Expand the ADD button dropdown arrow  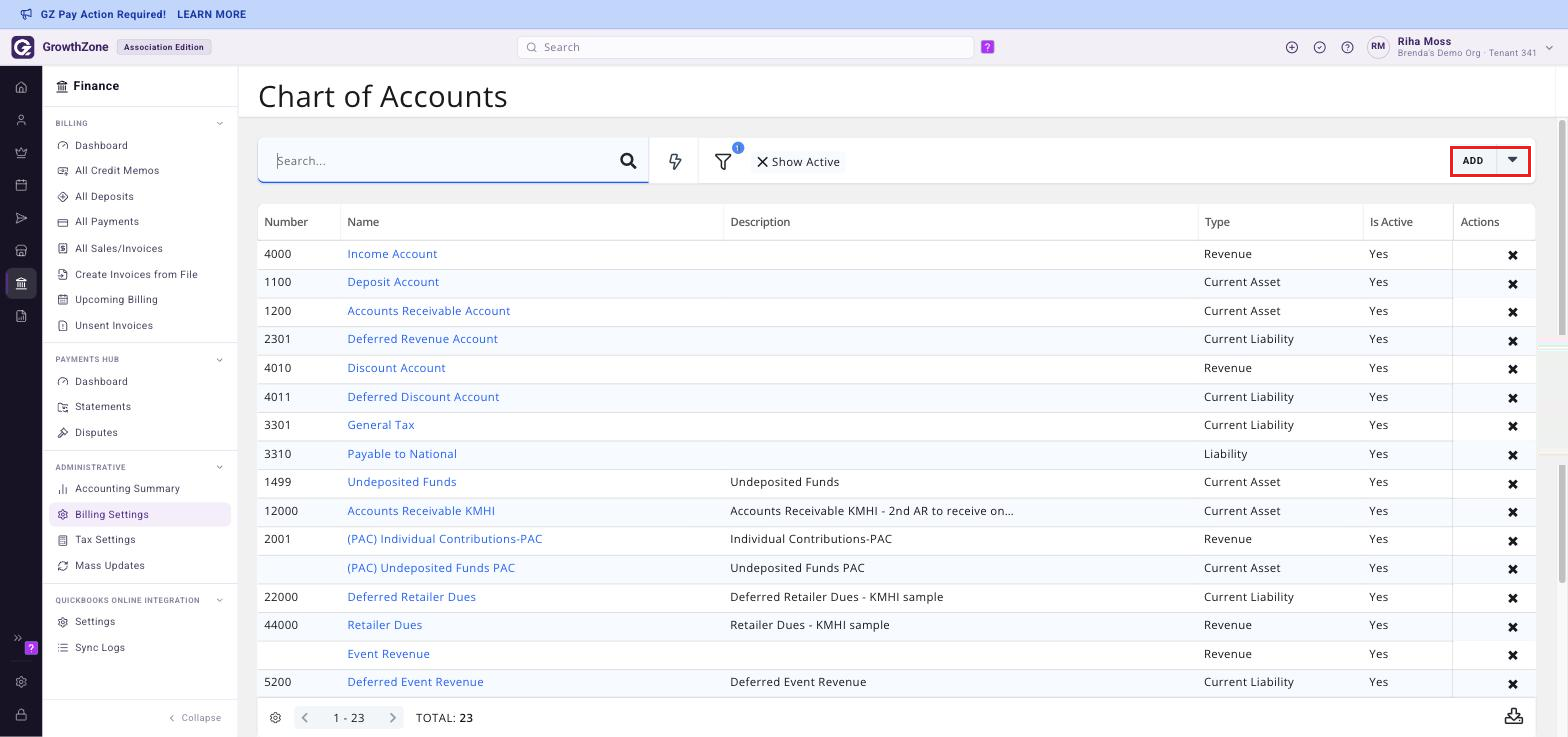pos(1513,160)
